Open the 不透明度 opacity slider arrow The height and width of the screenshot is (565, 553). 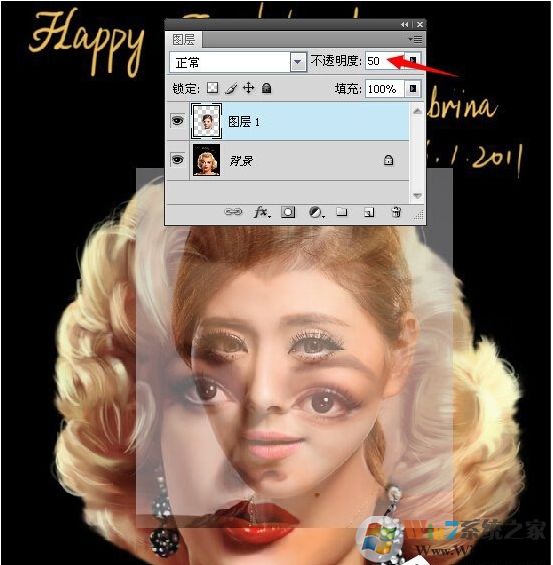pyautogui.click(x=412, y=60)
